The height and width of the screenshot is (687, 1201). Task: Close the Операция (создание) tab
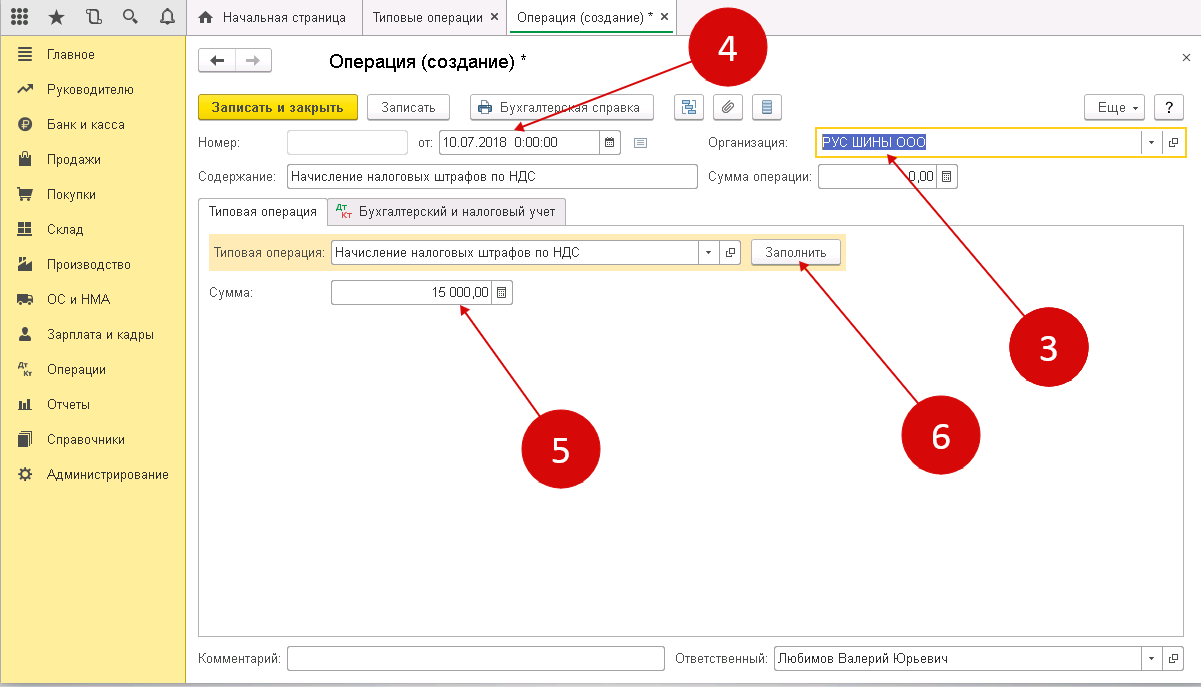click(x=666, y=18)
